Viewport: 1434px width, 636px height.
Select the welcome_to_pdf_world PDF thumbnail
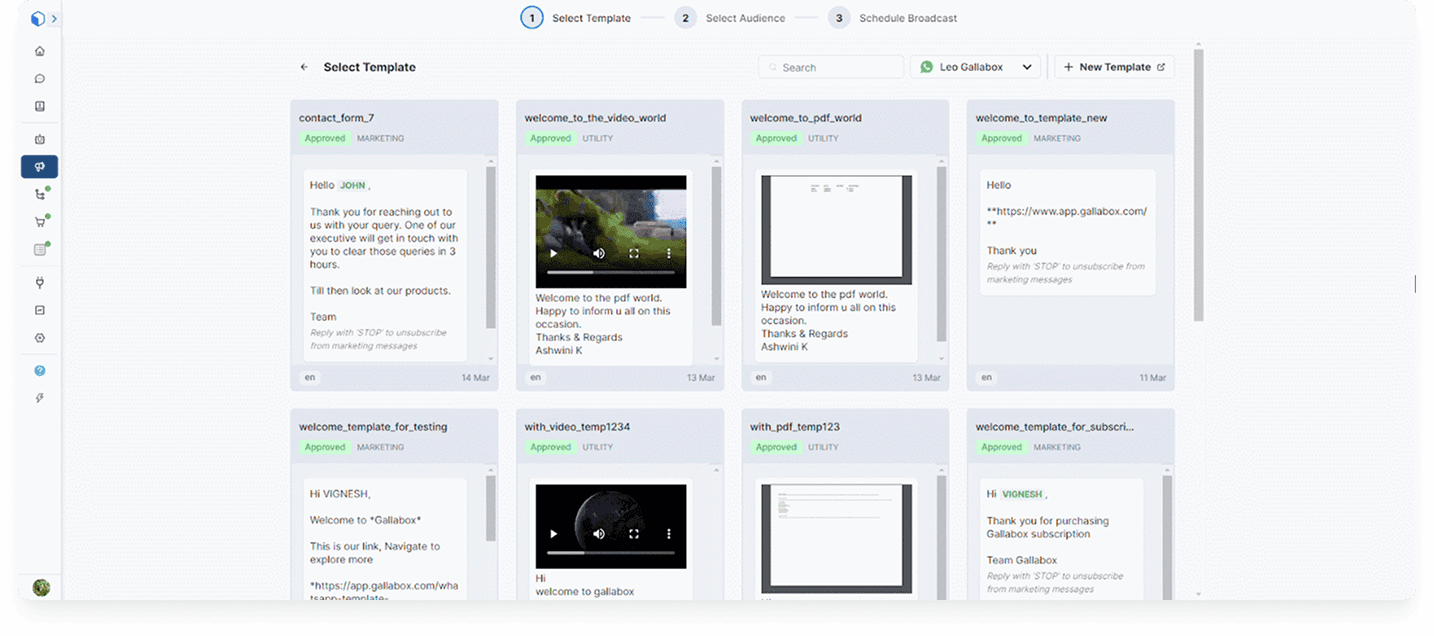pyautogui.click(x=836, y=230)
